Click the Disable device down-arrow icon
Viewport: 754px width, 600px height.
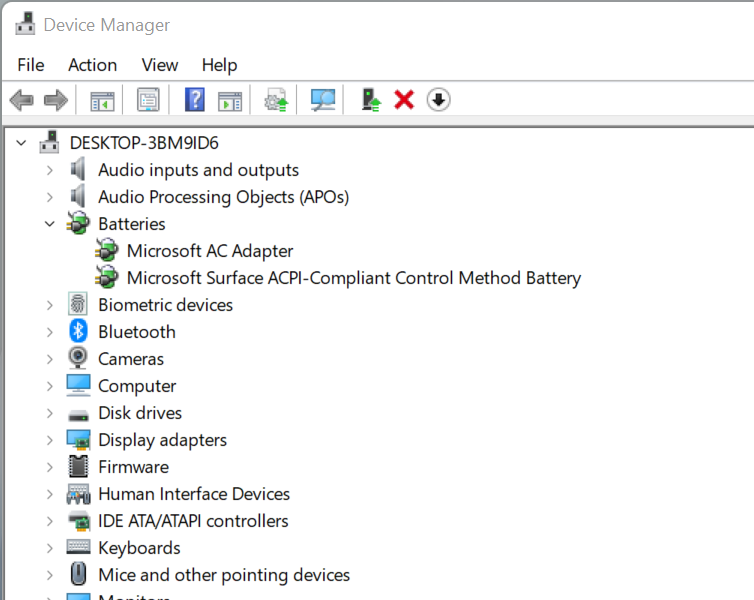click(438, 100)
